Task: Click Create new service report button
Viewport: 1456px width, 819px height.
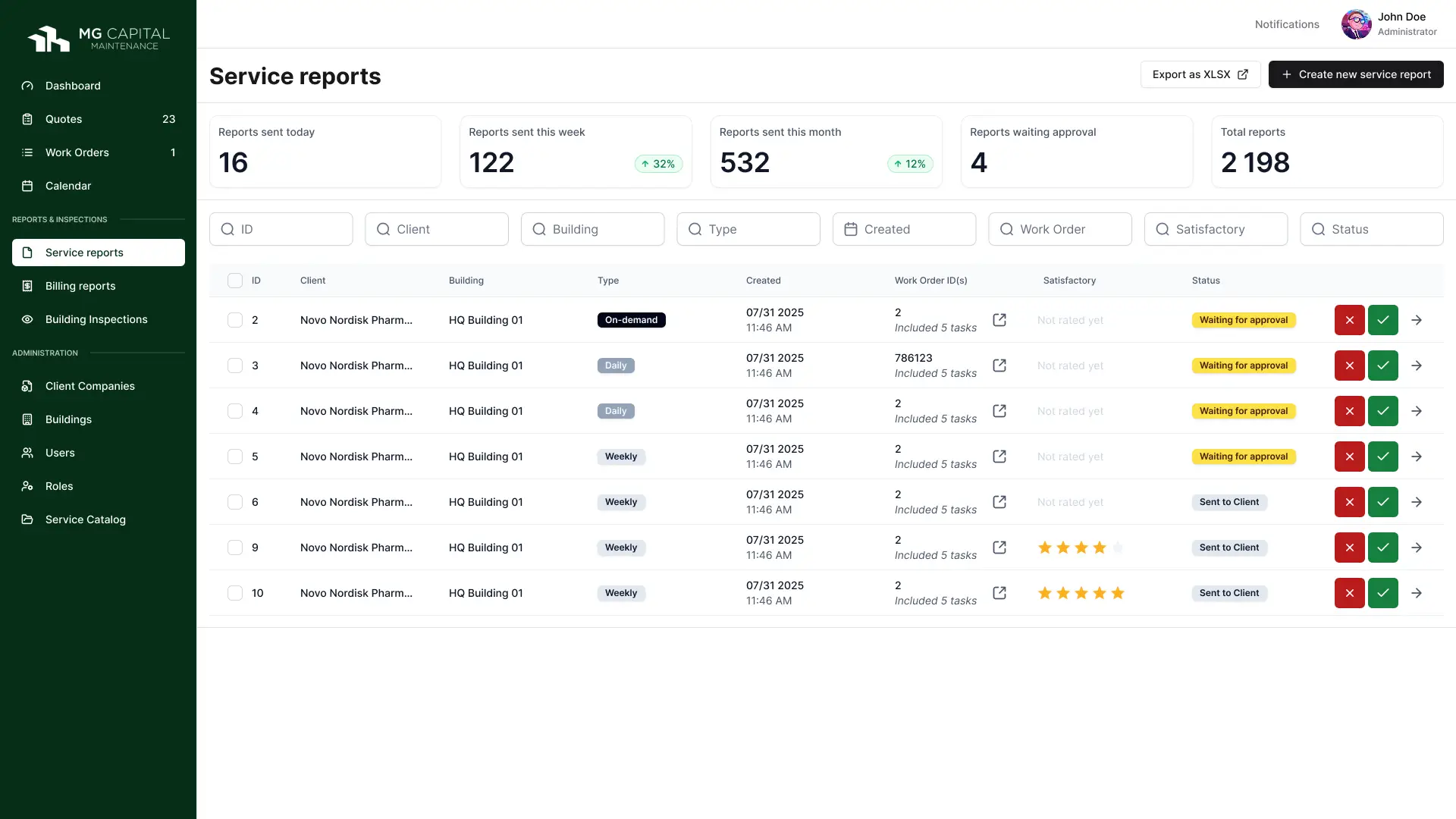Action: 1355,74
